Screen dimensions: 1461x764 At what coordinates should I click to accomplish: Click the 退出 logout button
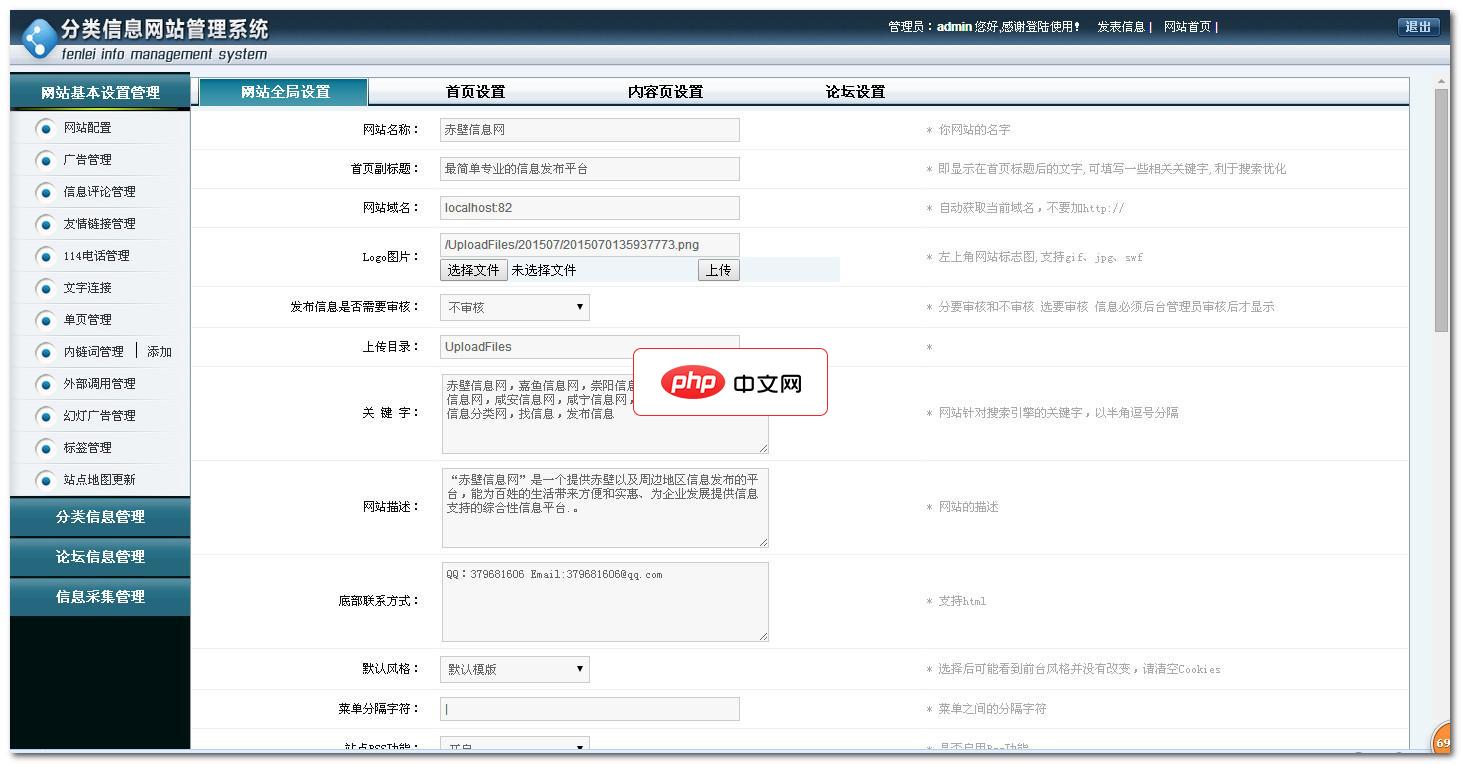[1418, 27]
